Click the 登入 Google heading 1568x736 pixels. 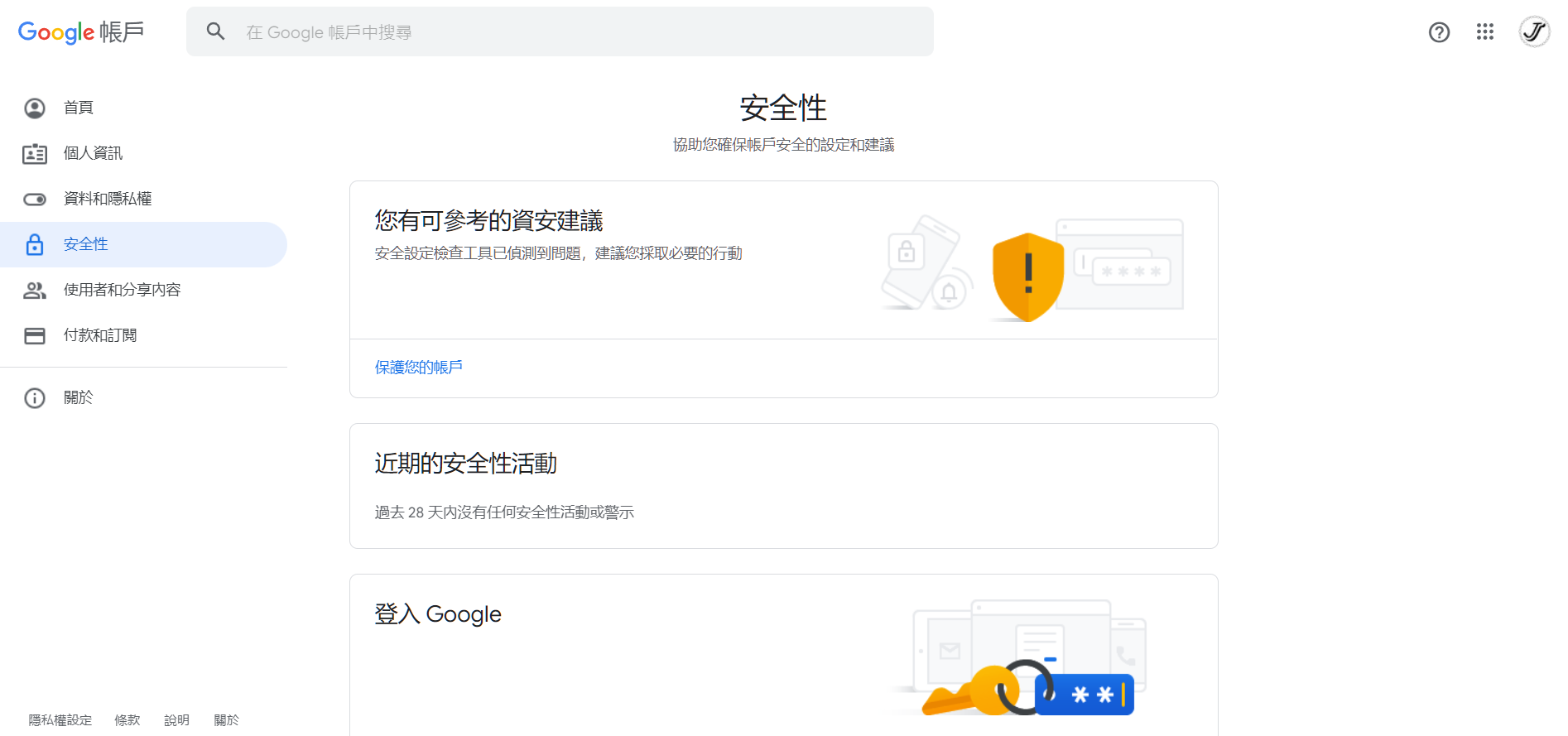(438, 613)
